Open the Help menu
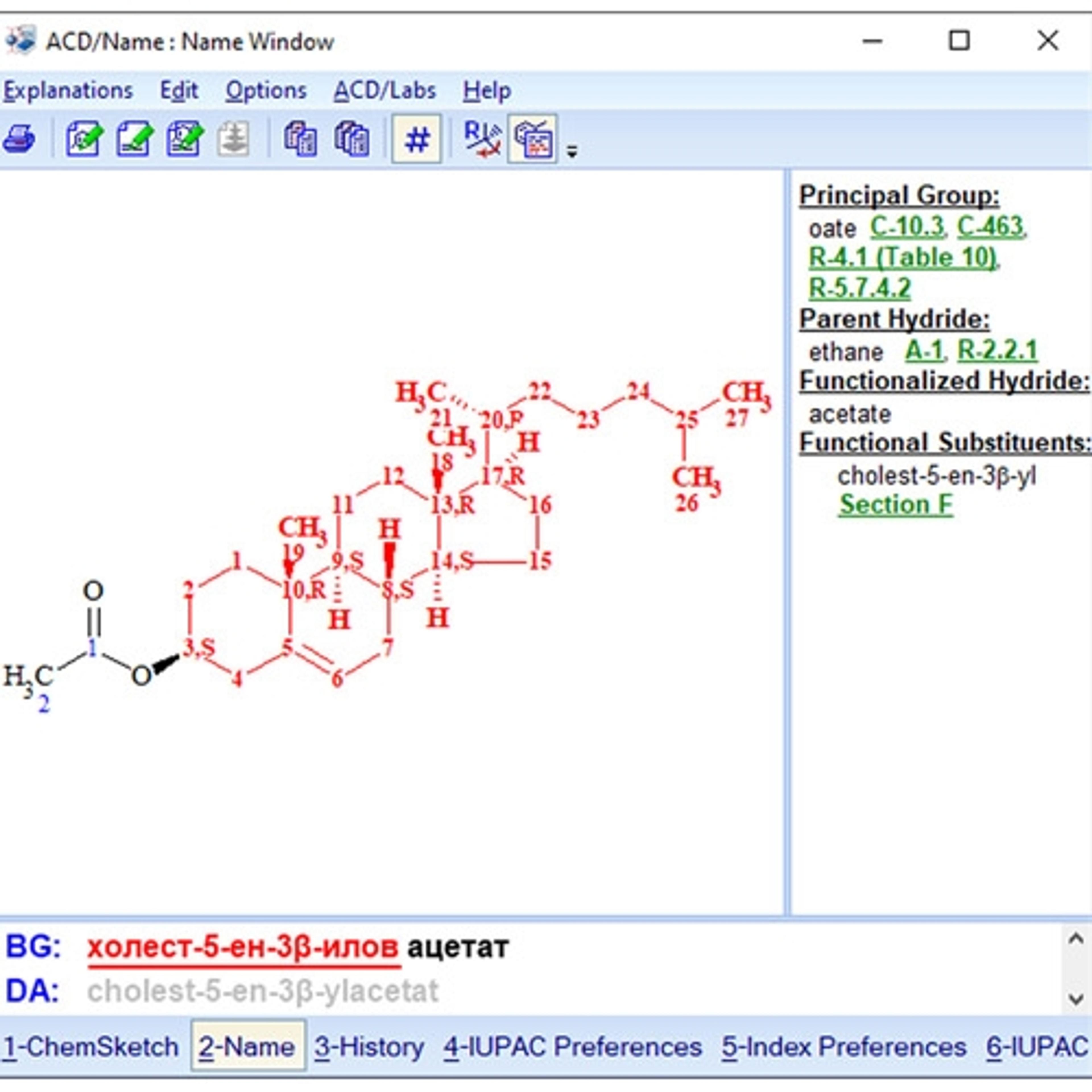This screenshot has height=1092, width=1092. coord(487,91)
